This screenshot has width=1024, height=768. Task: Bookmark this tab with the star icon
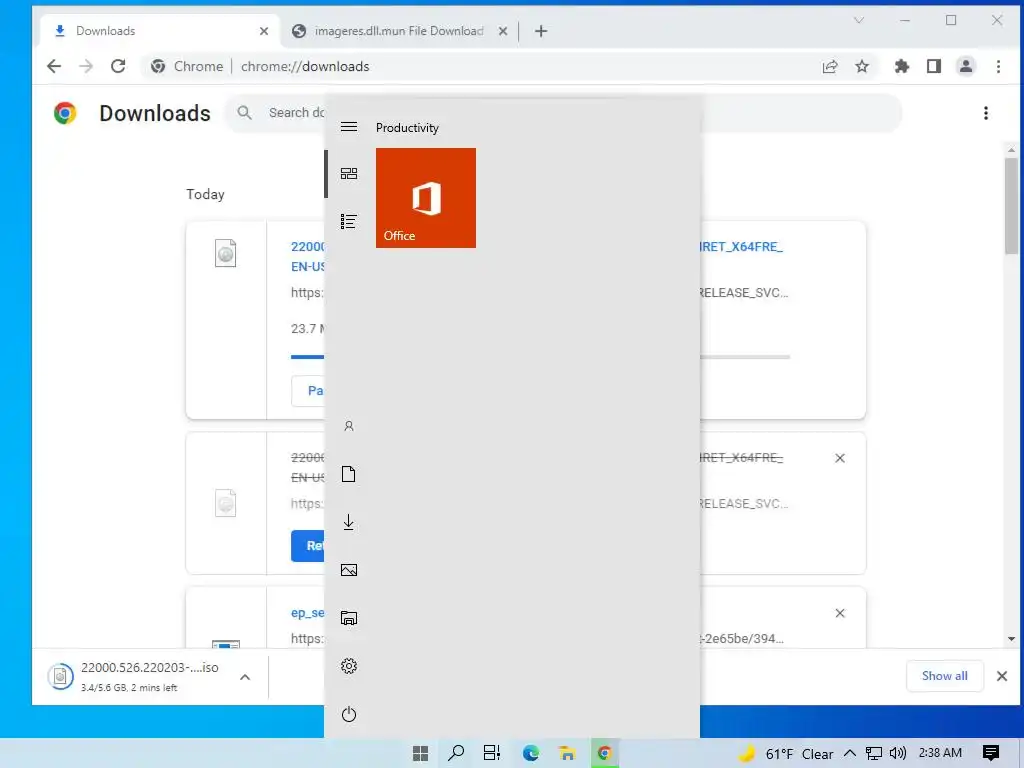point(862,66)
